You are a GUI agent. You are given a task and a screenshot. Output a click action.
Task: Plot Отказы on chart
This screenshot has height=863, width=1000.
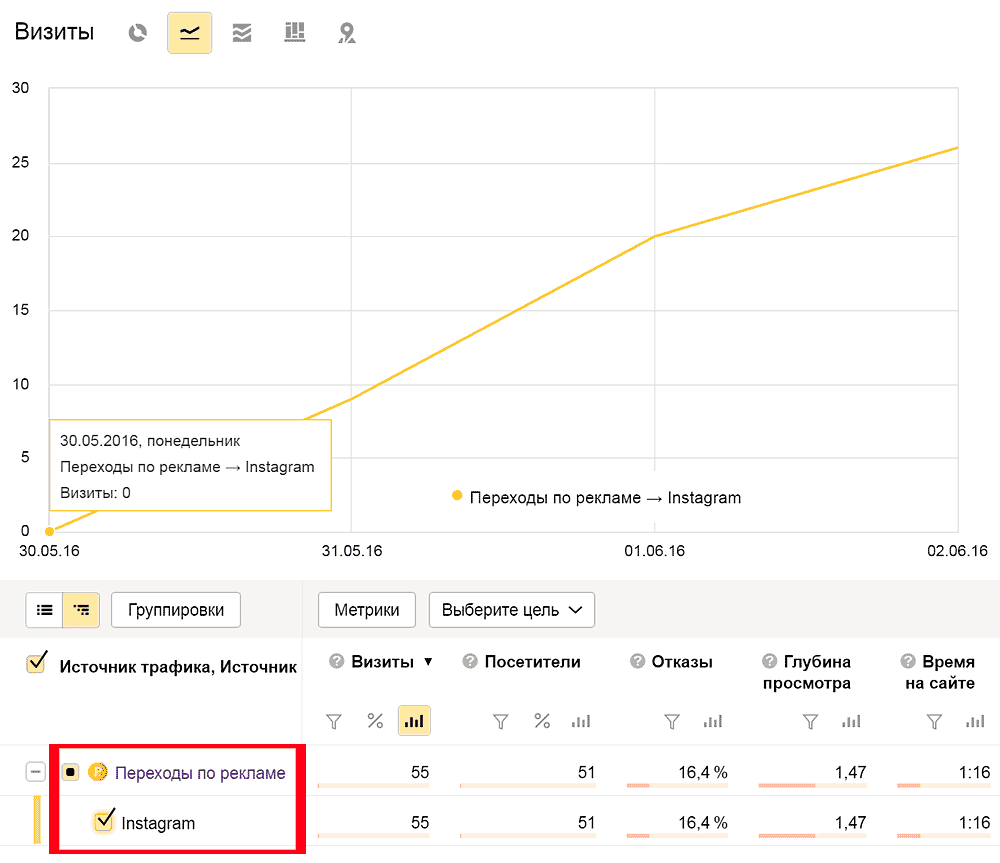point(712,721)
